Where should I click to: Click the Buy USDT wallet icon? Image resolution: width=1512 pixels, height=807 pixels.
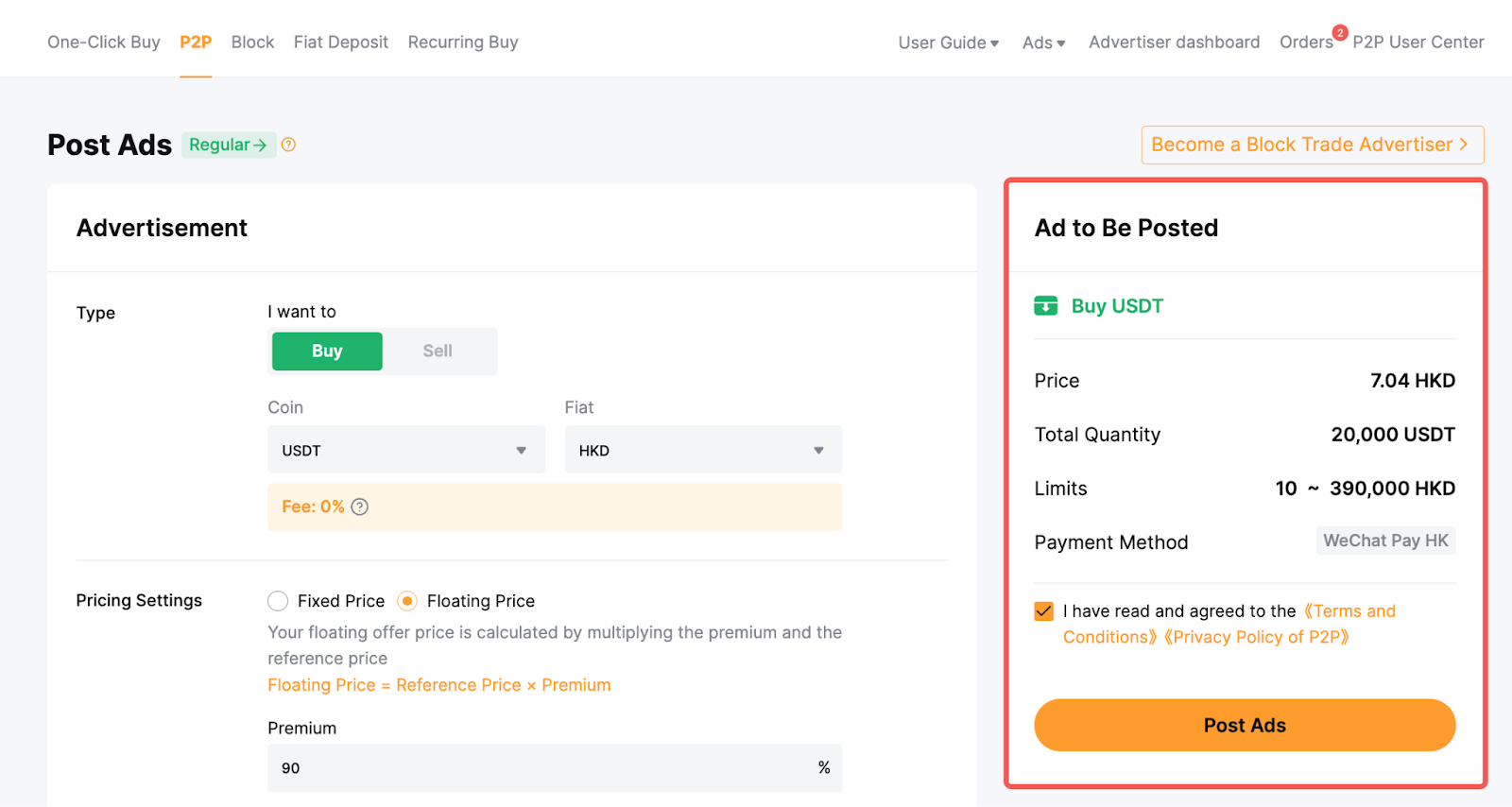coord(1045,306)
